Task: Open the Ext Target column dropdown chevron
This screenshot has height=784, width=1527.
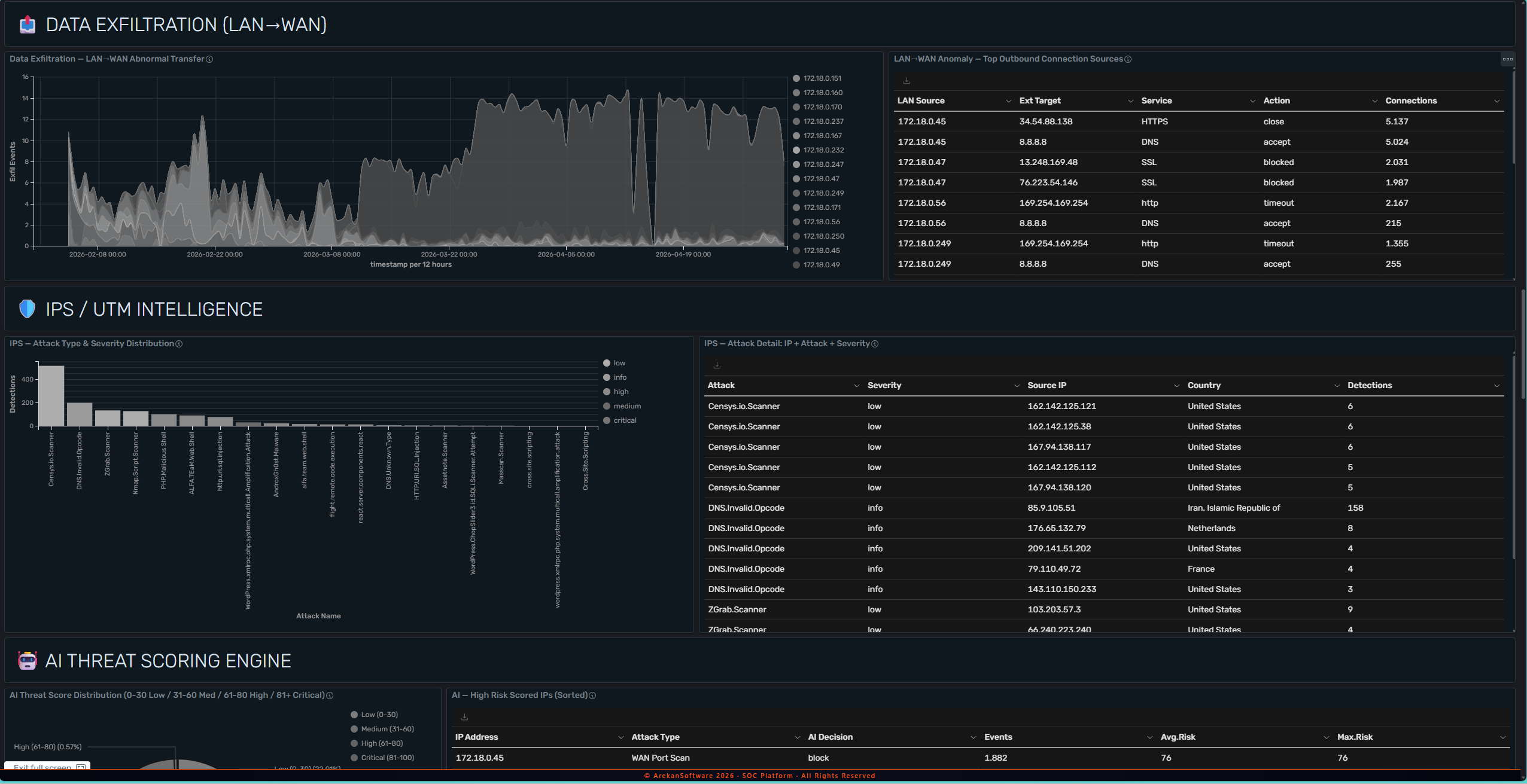Action: [x=1131, y=101]
